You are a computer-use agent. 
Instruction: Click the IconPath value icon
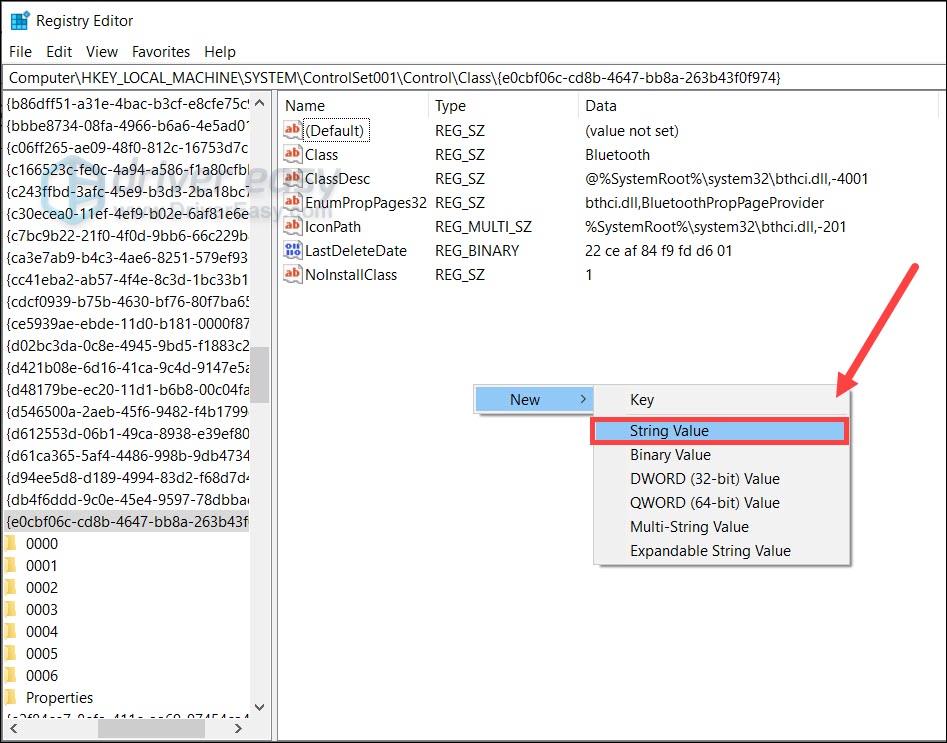(293, 226)
